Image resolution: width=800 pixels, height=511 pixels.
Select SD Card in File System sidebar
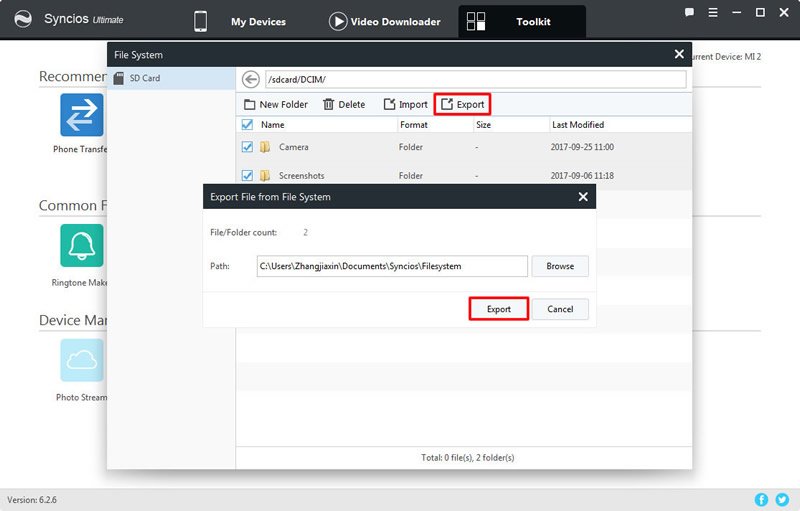(171, 79)
